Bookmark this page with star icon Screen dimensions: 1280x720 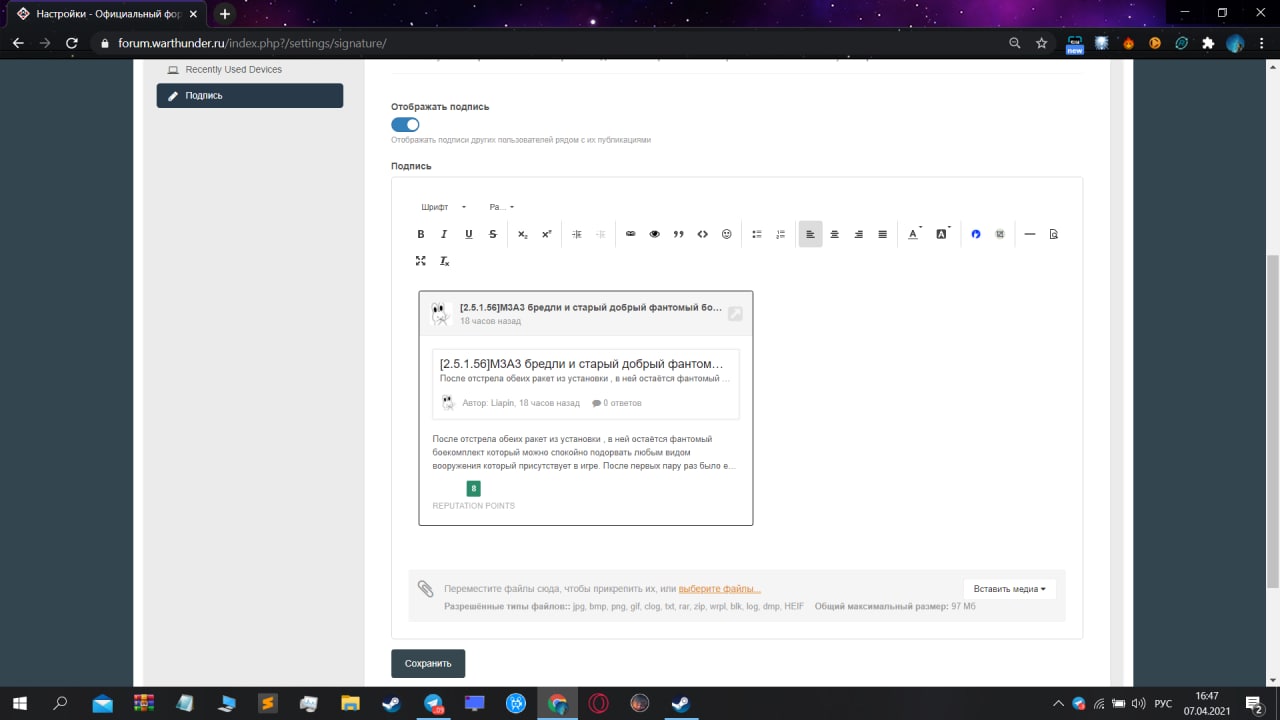click(x=1041, y=43)
